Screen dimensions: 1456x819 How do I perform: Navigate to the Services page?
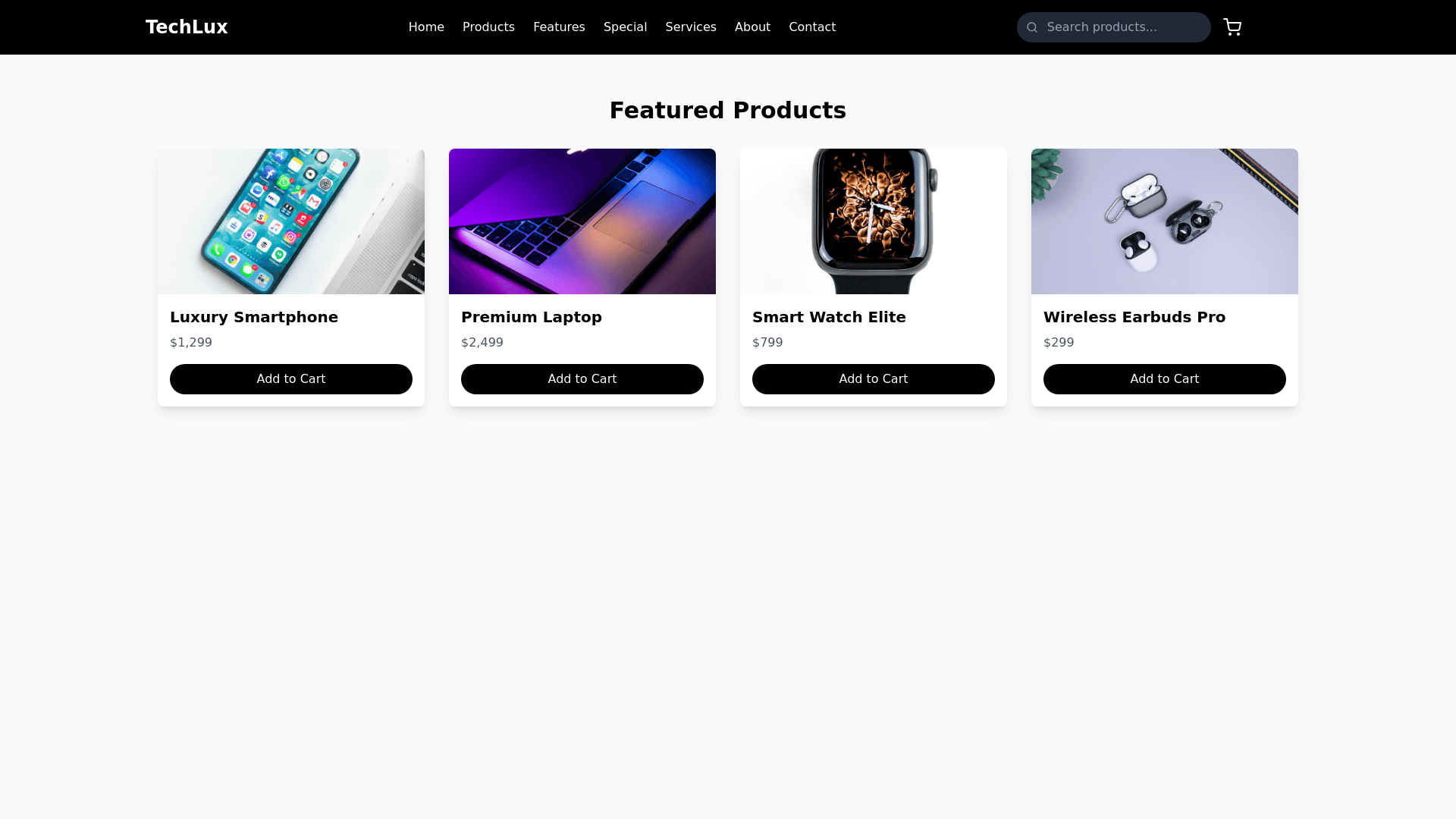[x=691, y=27]
